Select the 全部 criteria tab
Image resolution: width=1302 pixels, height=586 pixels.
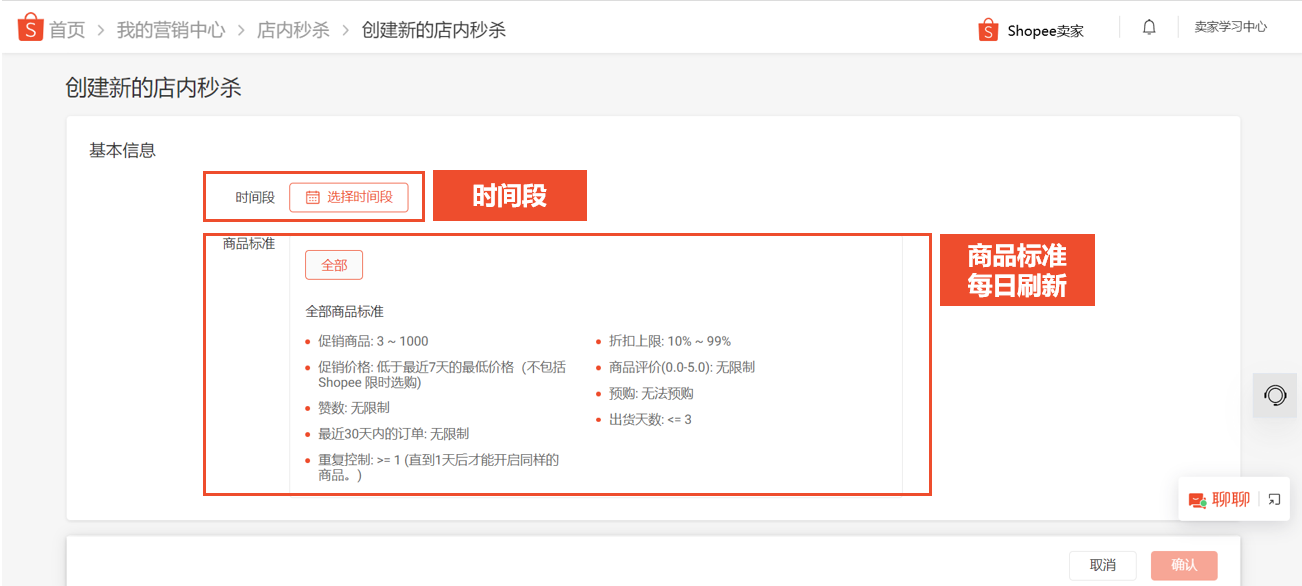tap(333, 264)
